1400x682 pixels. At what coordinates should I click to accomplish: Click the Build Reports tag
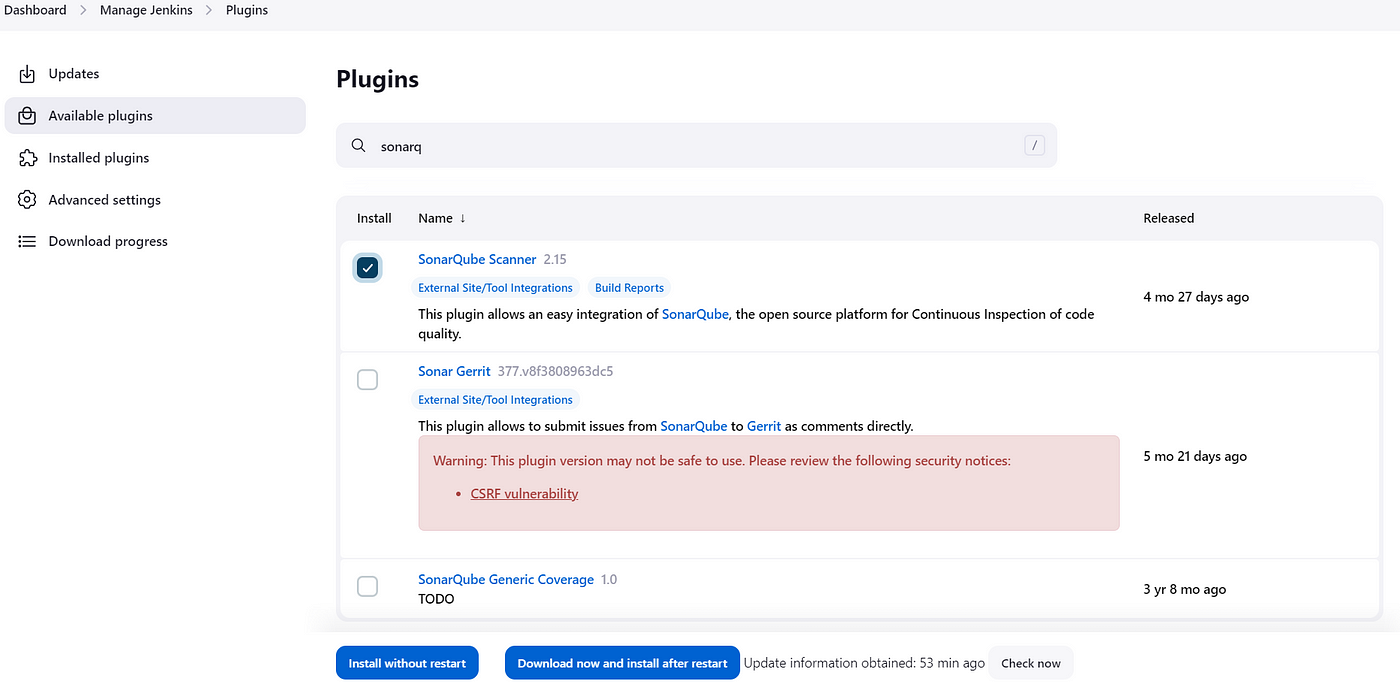[x=629, y=287]
